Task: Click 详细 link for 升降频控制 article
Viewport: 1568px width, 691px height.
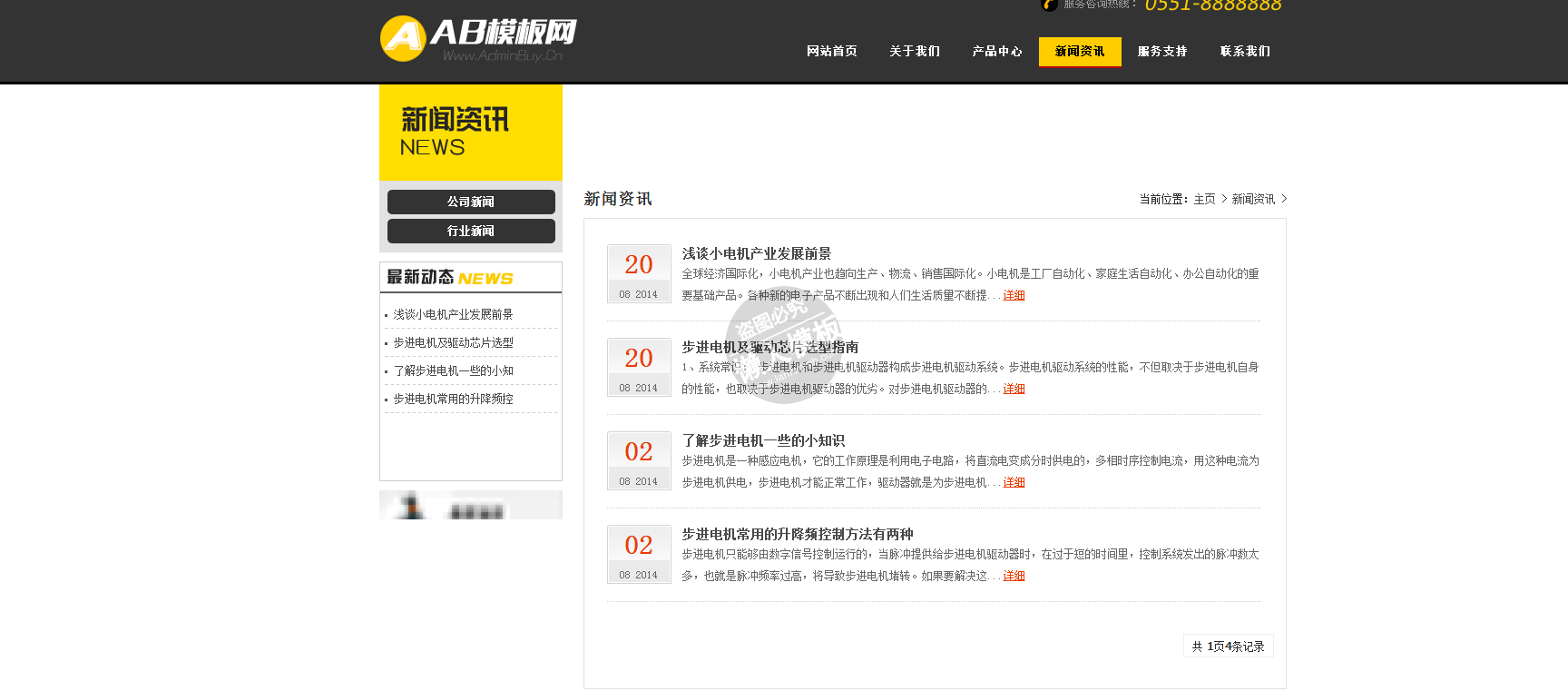Action: pyautogui.click(x=1014, y=576)
